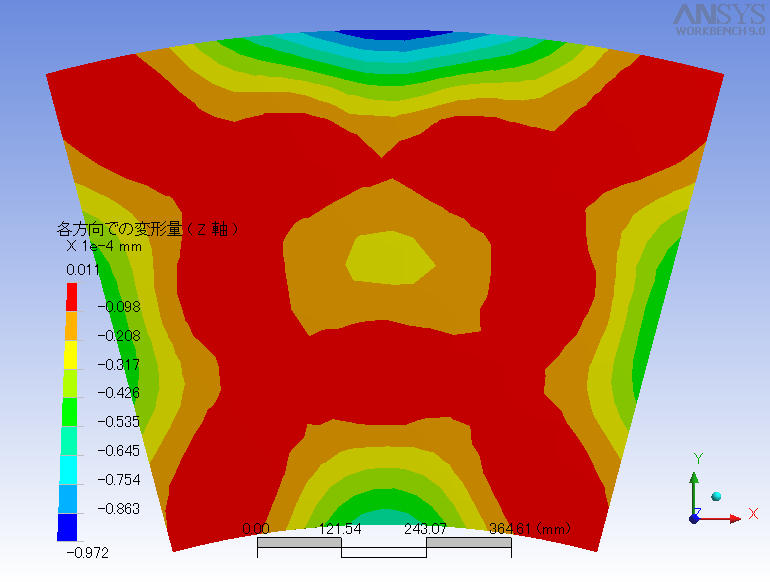Viewport: 770px width, 582px height.
Task: Click the X 1e-4 mm unit label
Action: pos(104,246)
